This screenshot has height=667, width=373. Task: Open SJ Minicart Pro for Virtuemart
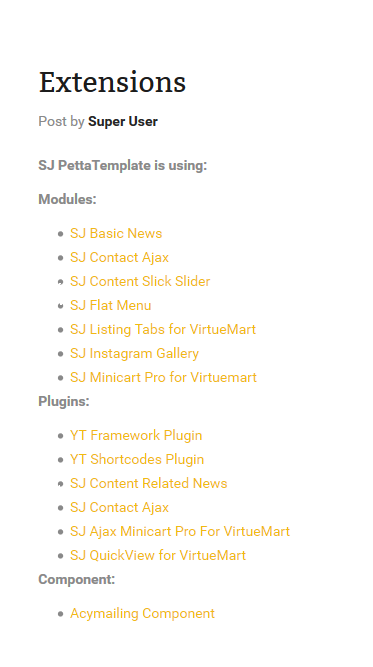(x=163, y=377)
